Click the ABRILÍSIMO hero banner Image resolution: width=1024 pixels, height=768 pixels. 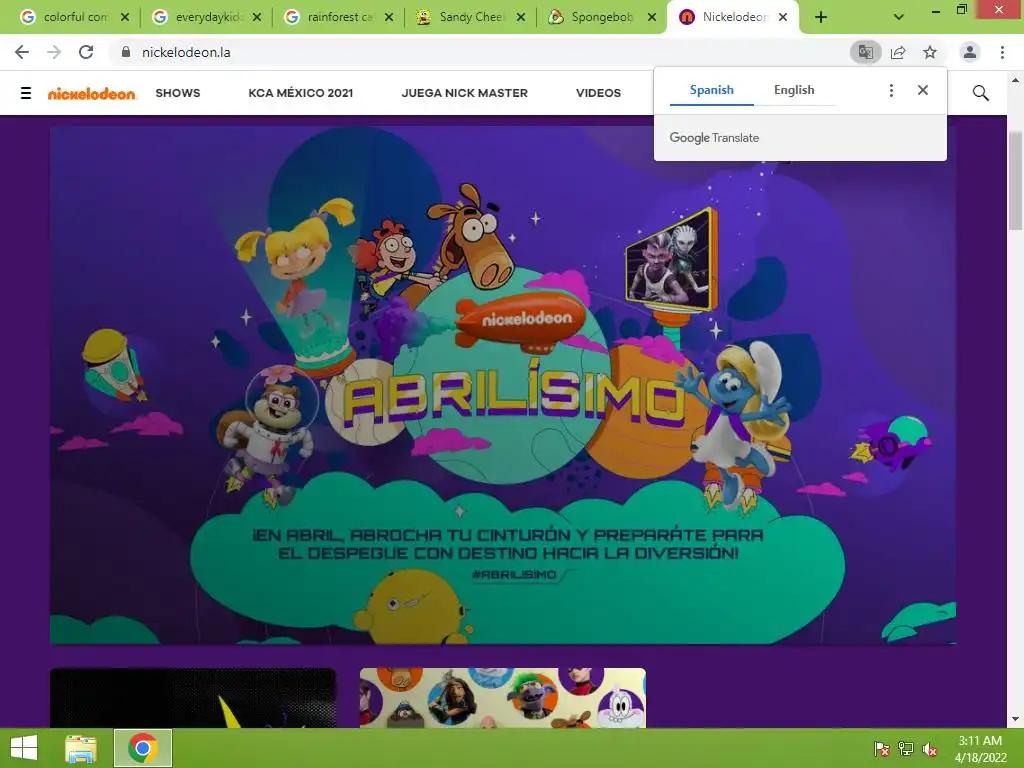[x=503, y=385]
